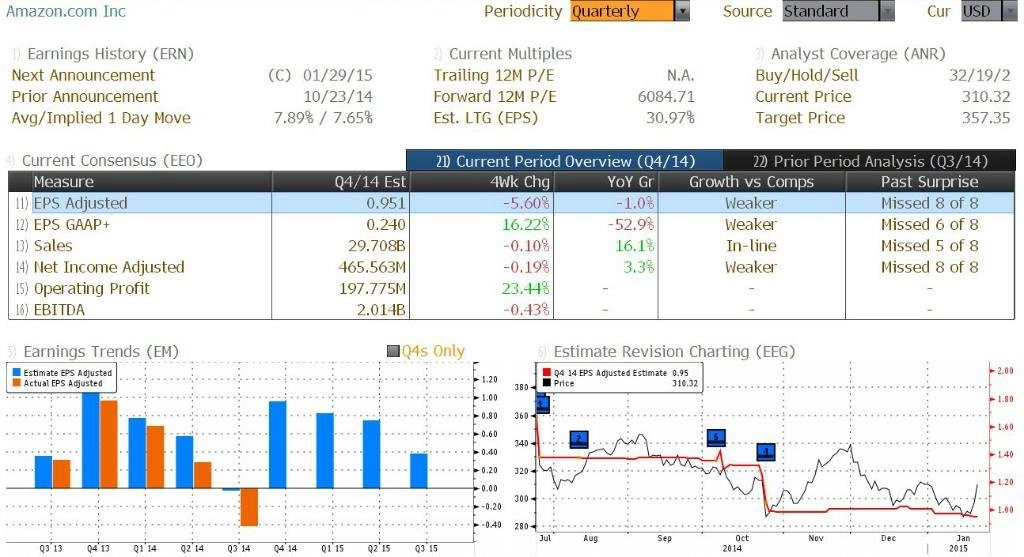Switch to Current Period Overview (Q4/14) tab
The image size is (1024, 557).
point(565,161)
